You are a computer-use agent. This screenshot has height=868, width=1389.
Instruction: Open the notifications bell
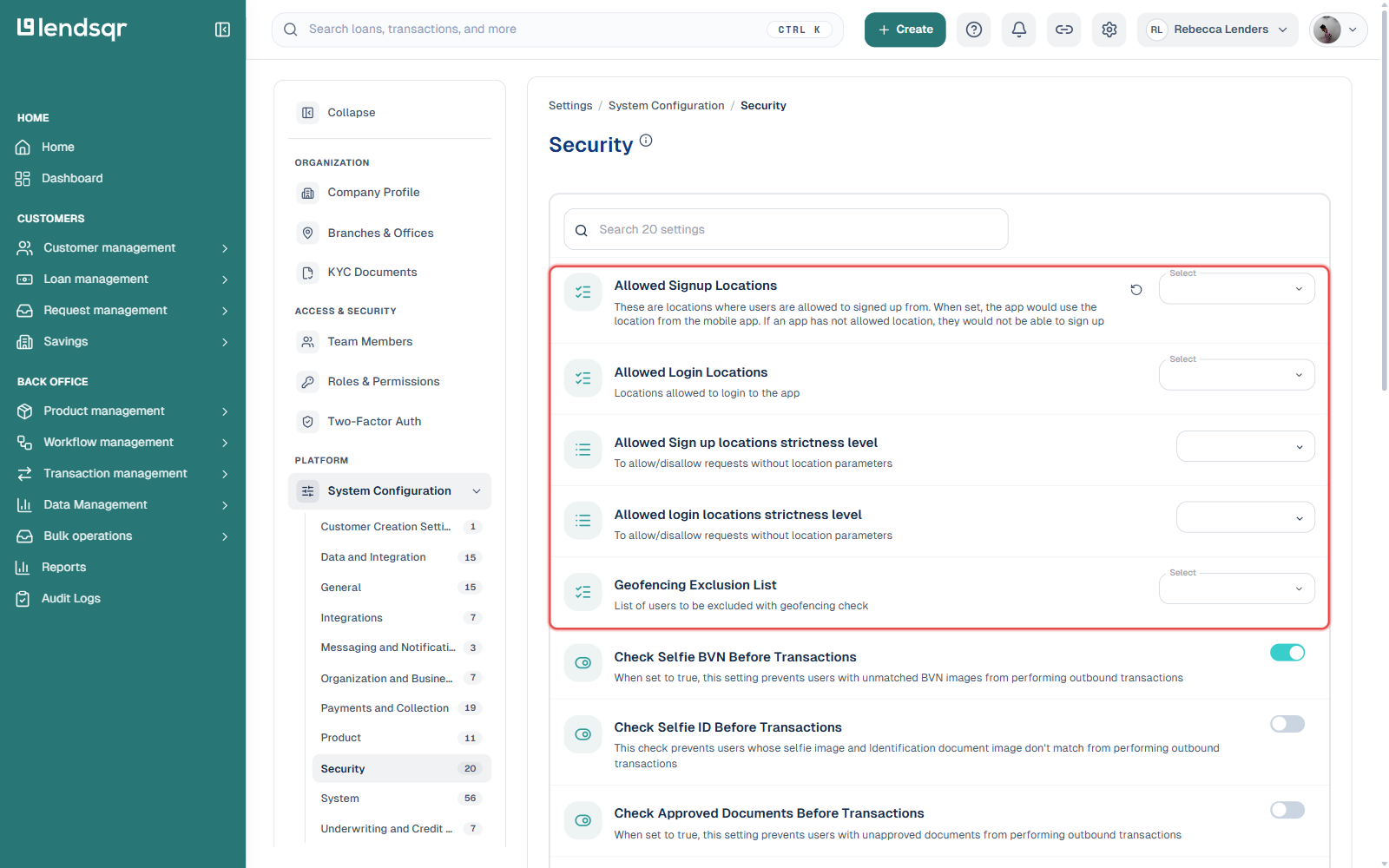click(x=1019, y=30)
